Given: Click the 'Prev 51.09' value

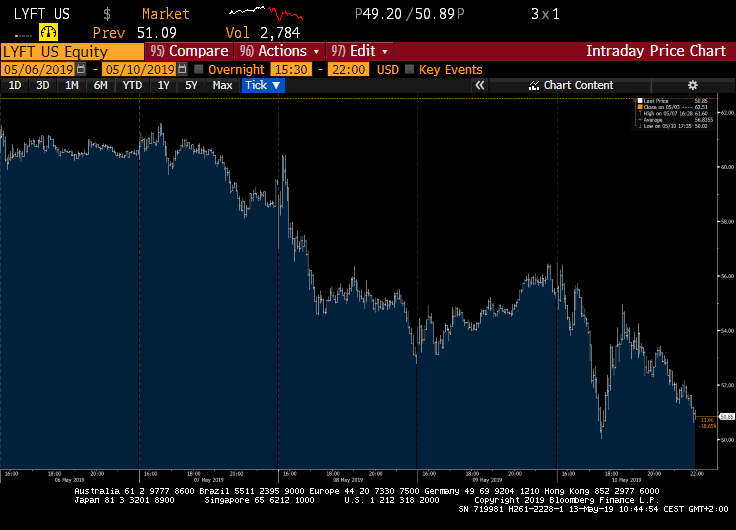Looking at the screenshot, I should (x=135, y=32).
